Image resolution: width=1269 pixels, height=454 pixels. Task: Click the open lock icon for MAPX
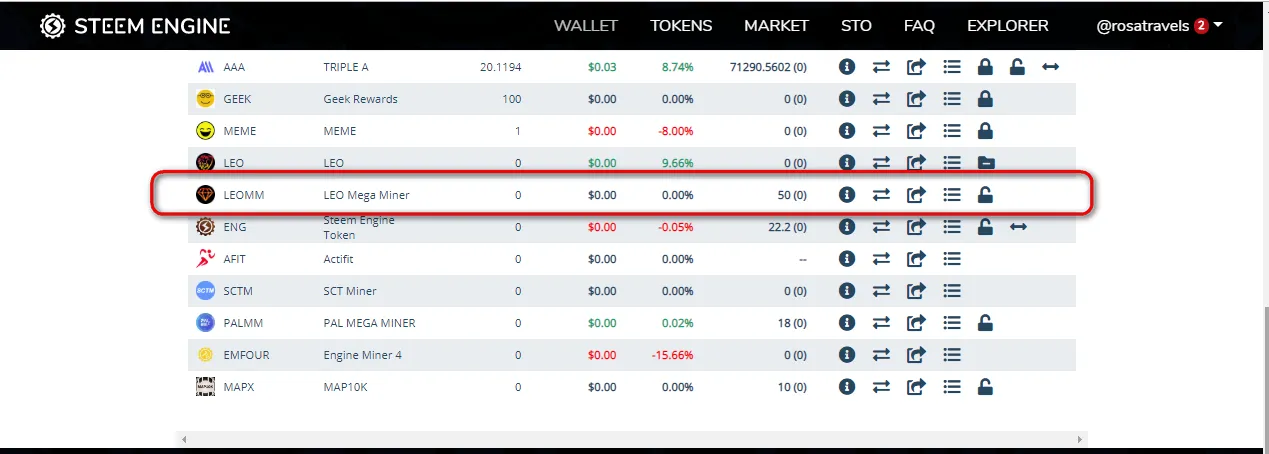point(985,387)
